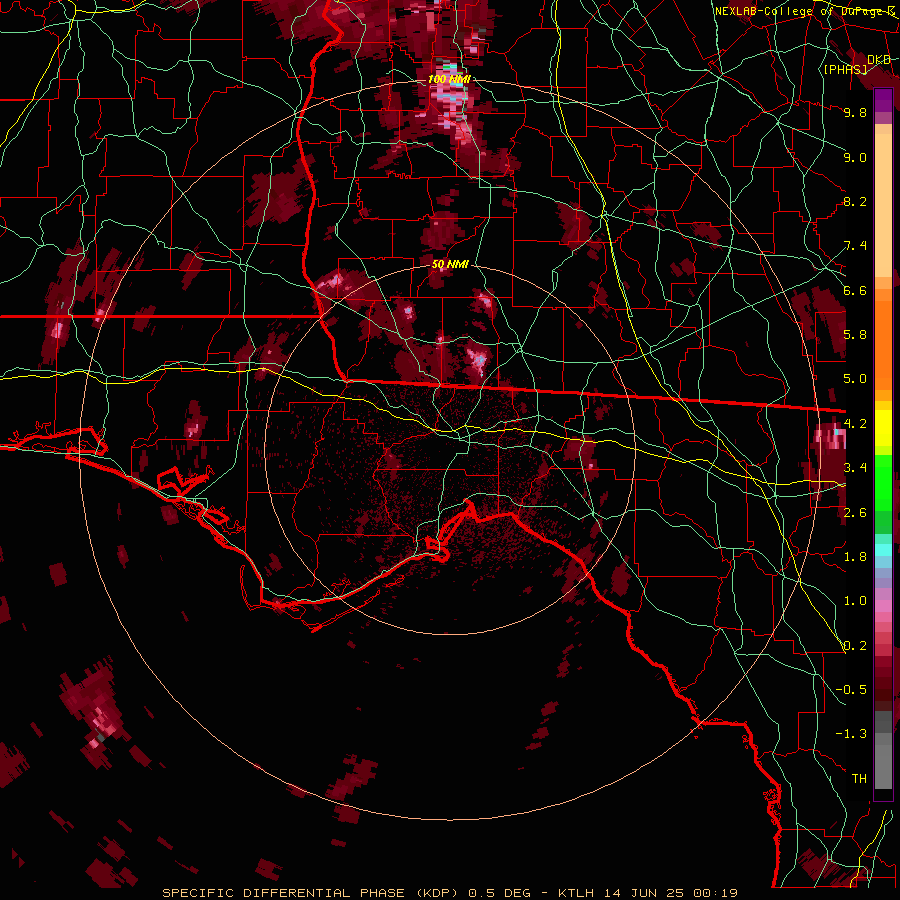
Task: Click the 3.4 value on the color scale
Action: pos(855,468)
